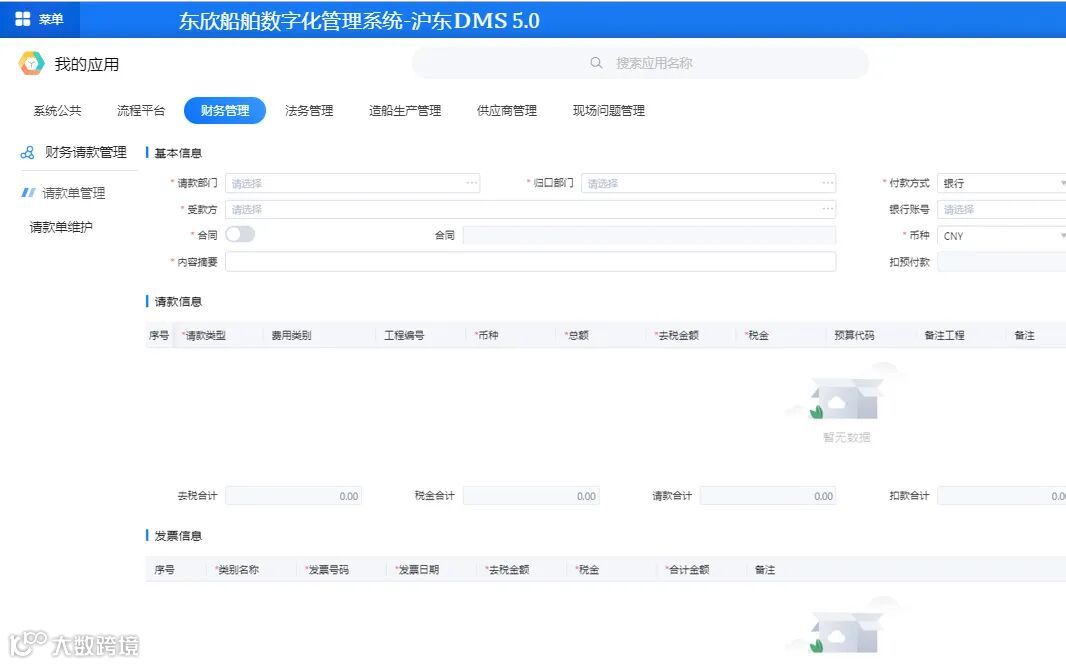1066x665 pixels.
Task: Click the 预算代码 column header
Action: [x=855, y=335]
